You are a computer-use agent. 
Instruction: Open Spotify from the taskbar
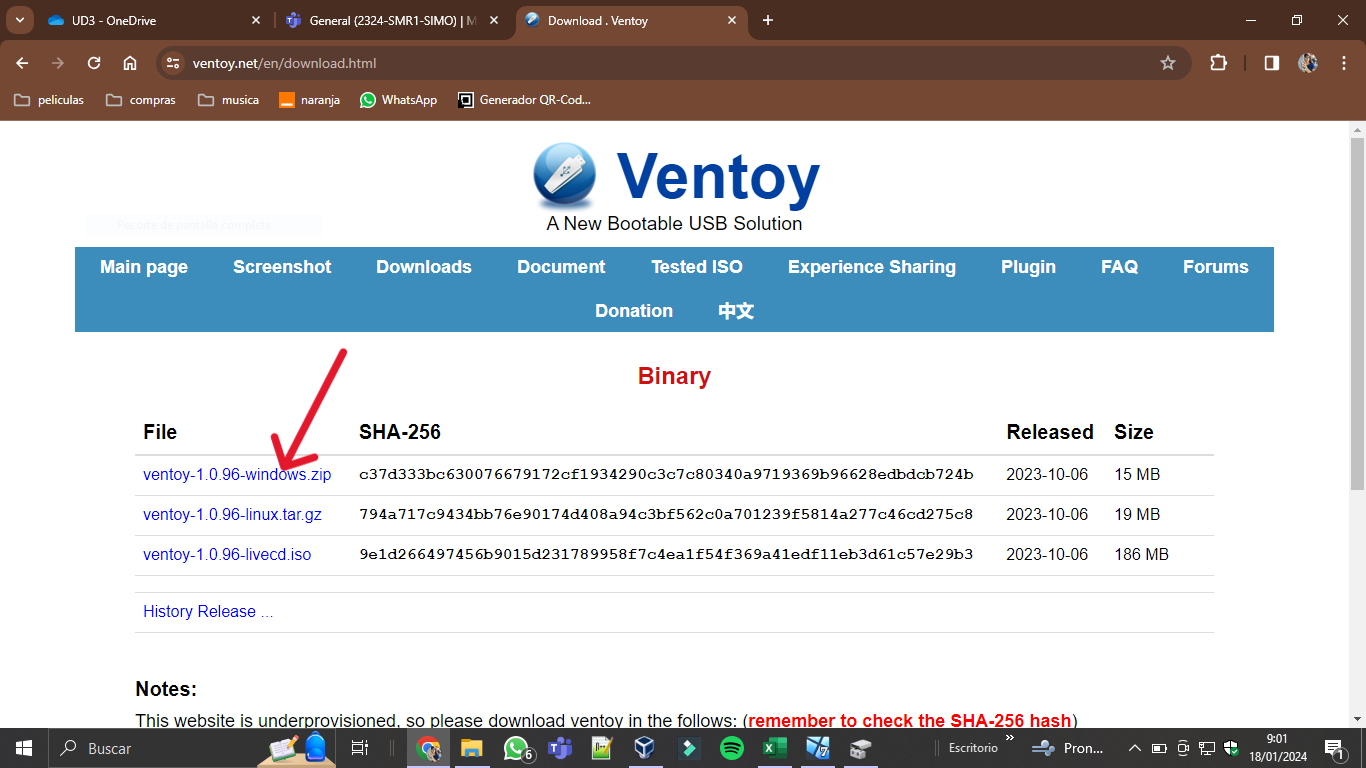tap(732, 748)
